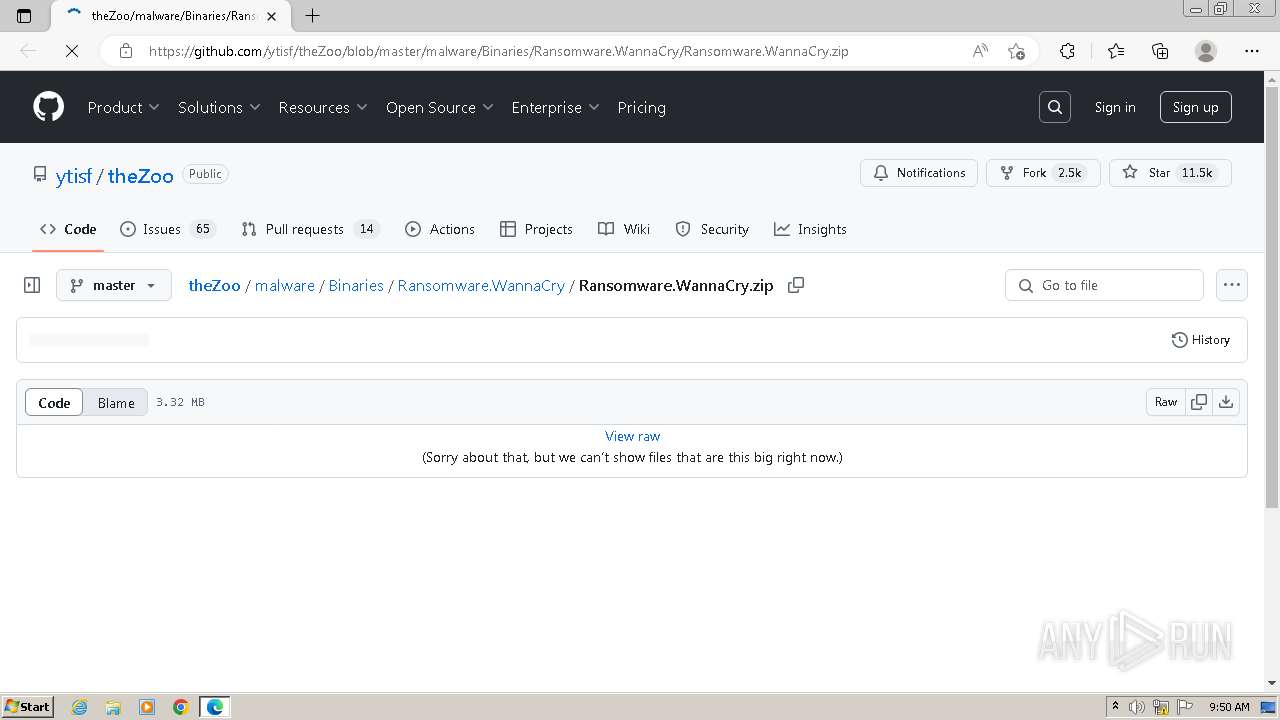Copy file path icon next to Ransomware.WannaCry.zip

[796, 285]
